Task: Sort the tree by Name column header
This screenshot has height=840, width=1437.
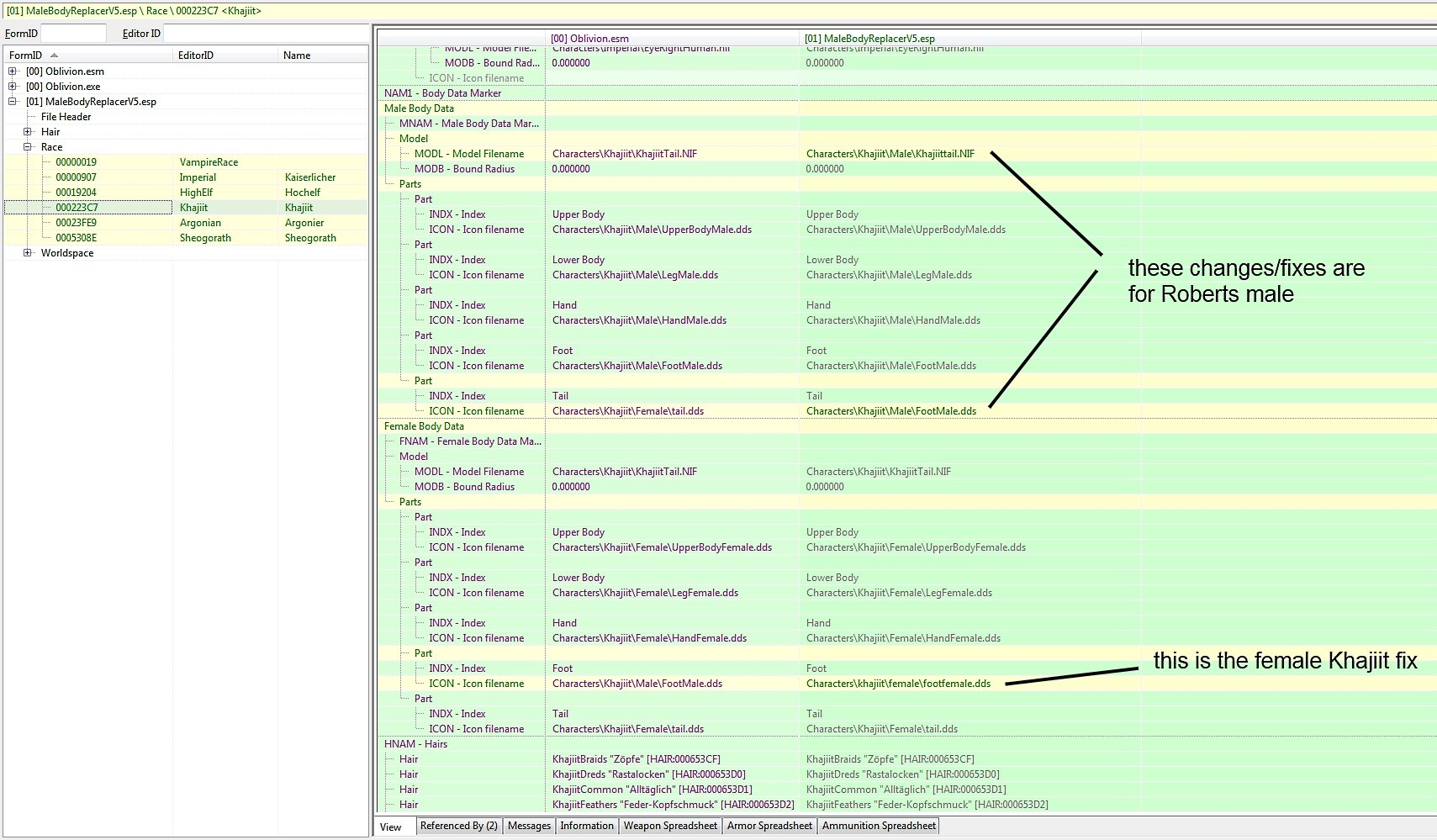Action: pyautogui.click(x=323, y=55)
